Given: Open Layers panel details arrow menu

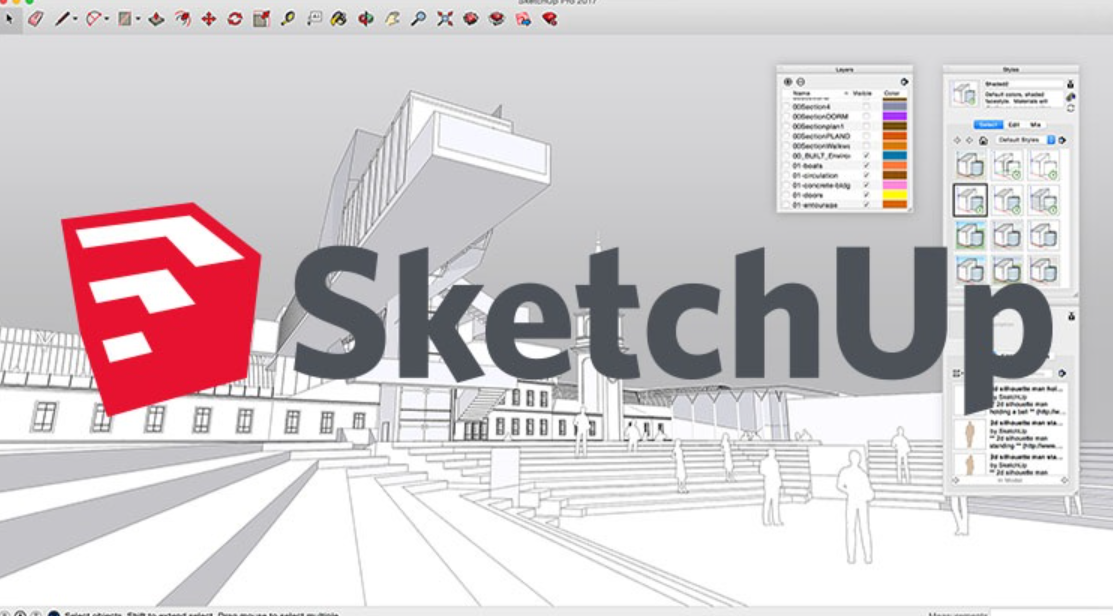Looking at the screenshot, I should coord(904,82).
